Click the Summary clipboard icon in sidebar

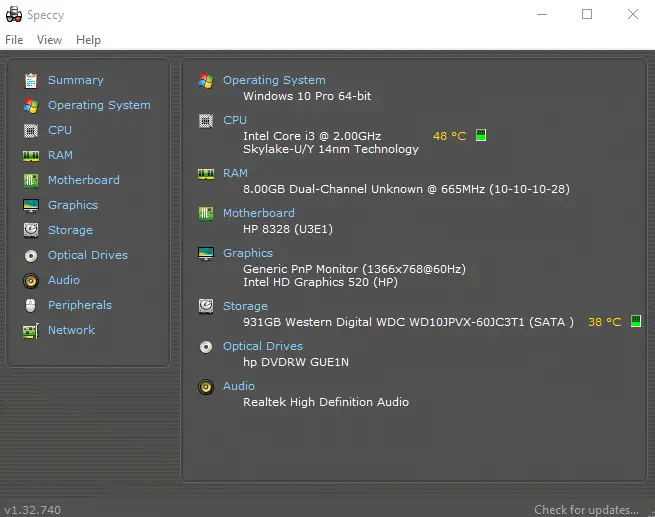click(x=31, y=81)
